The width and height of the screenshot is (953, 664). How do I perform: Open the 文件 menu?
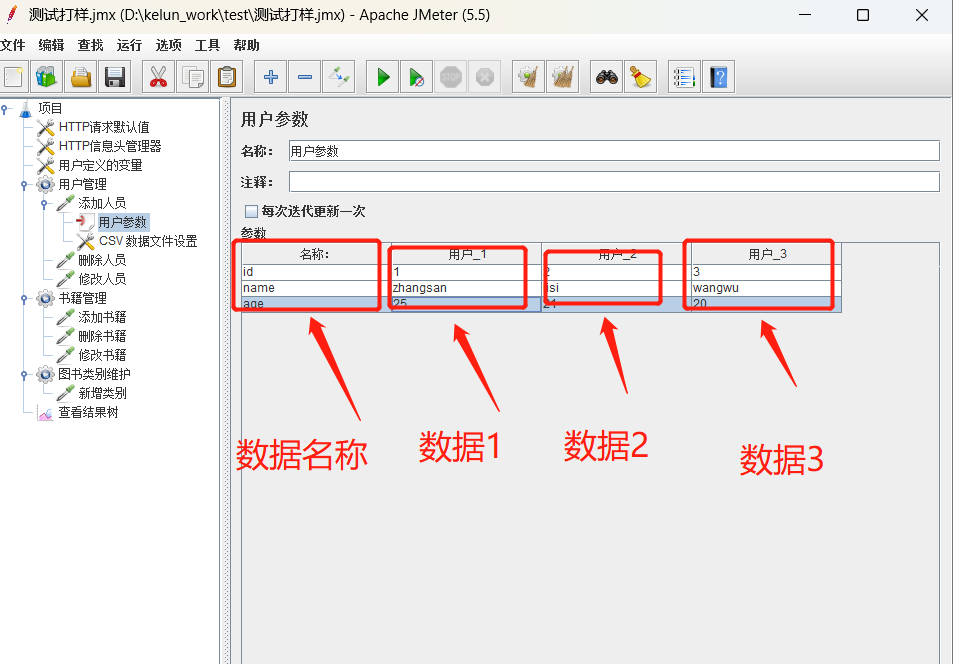coord(12,45)
